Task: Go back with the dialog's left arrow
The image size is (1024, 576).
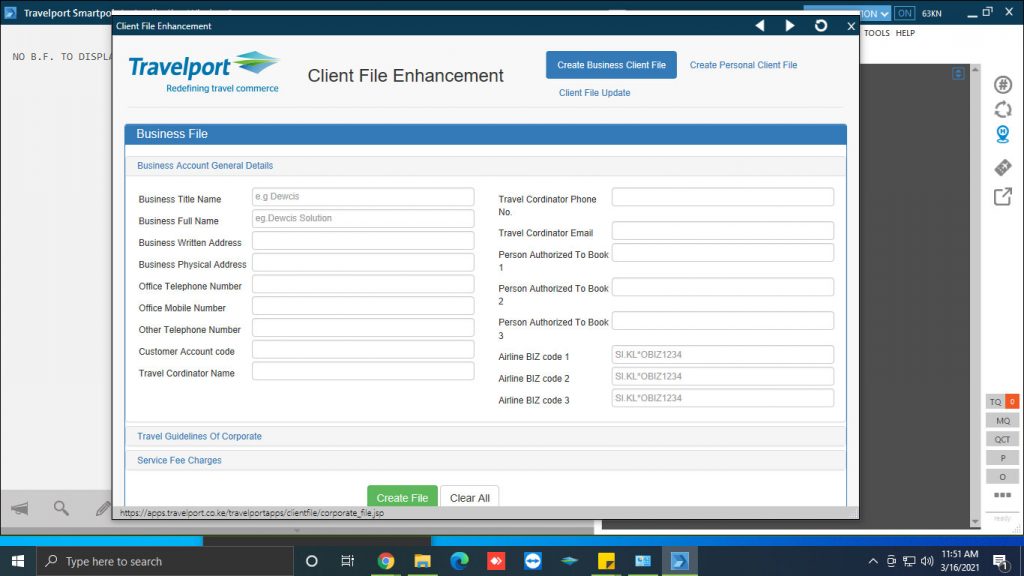Action: [760, 25]
